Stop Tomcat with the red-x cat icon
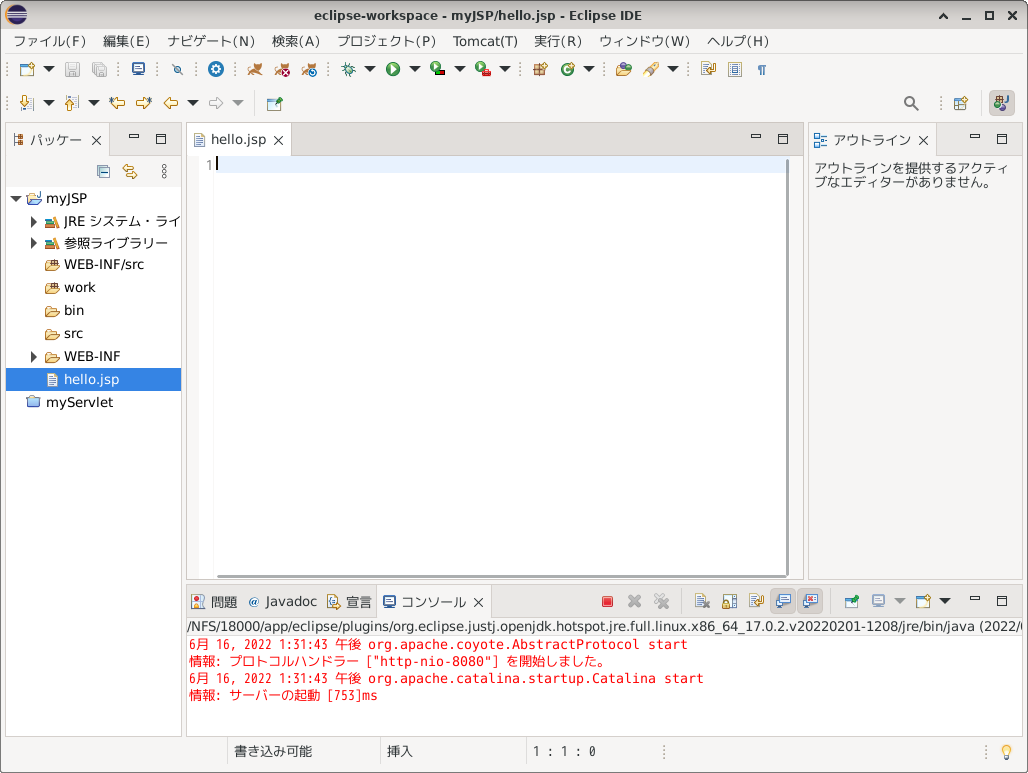 click(x=282, y=69)
